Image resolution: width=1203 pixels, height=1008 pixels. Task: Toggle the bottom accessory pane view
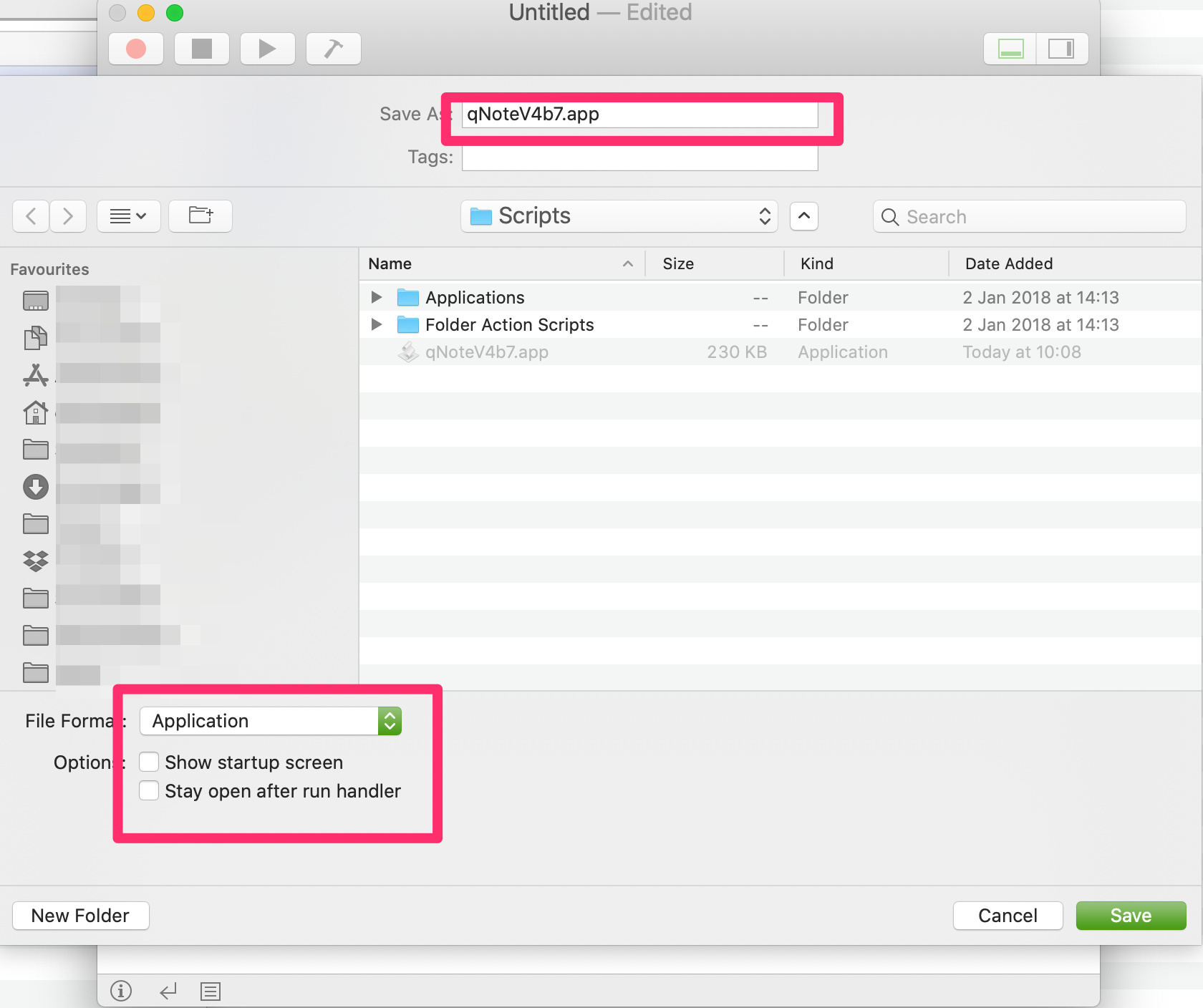(x=1010, y=49)
